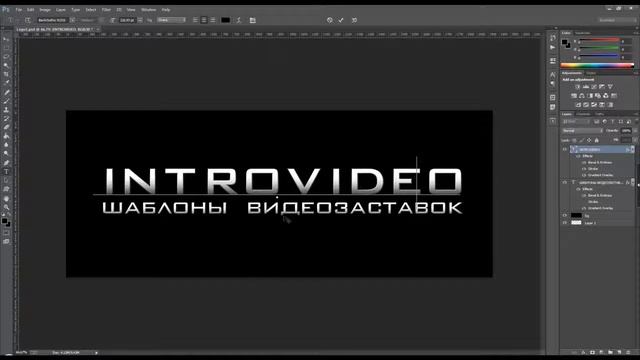Add a Brightness/Contrast adjustment

pyautogui.click(x=578, y=87)
